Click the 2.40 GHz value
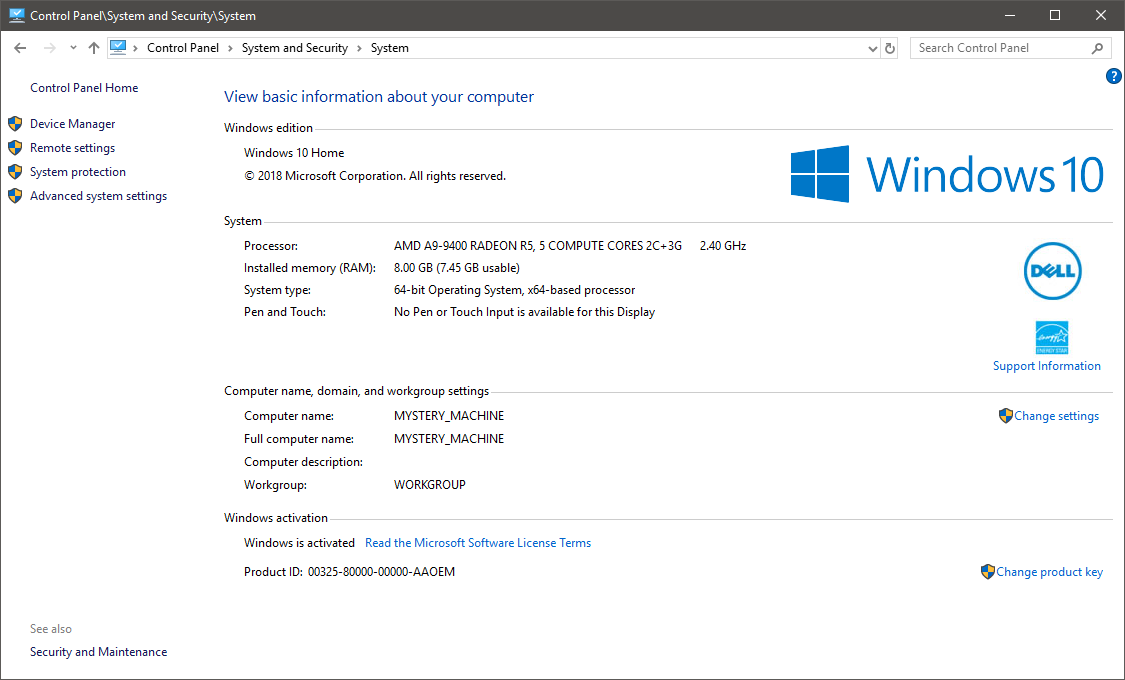This screenshot has width=1125, height=680. [722, 246]
